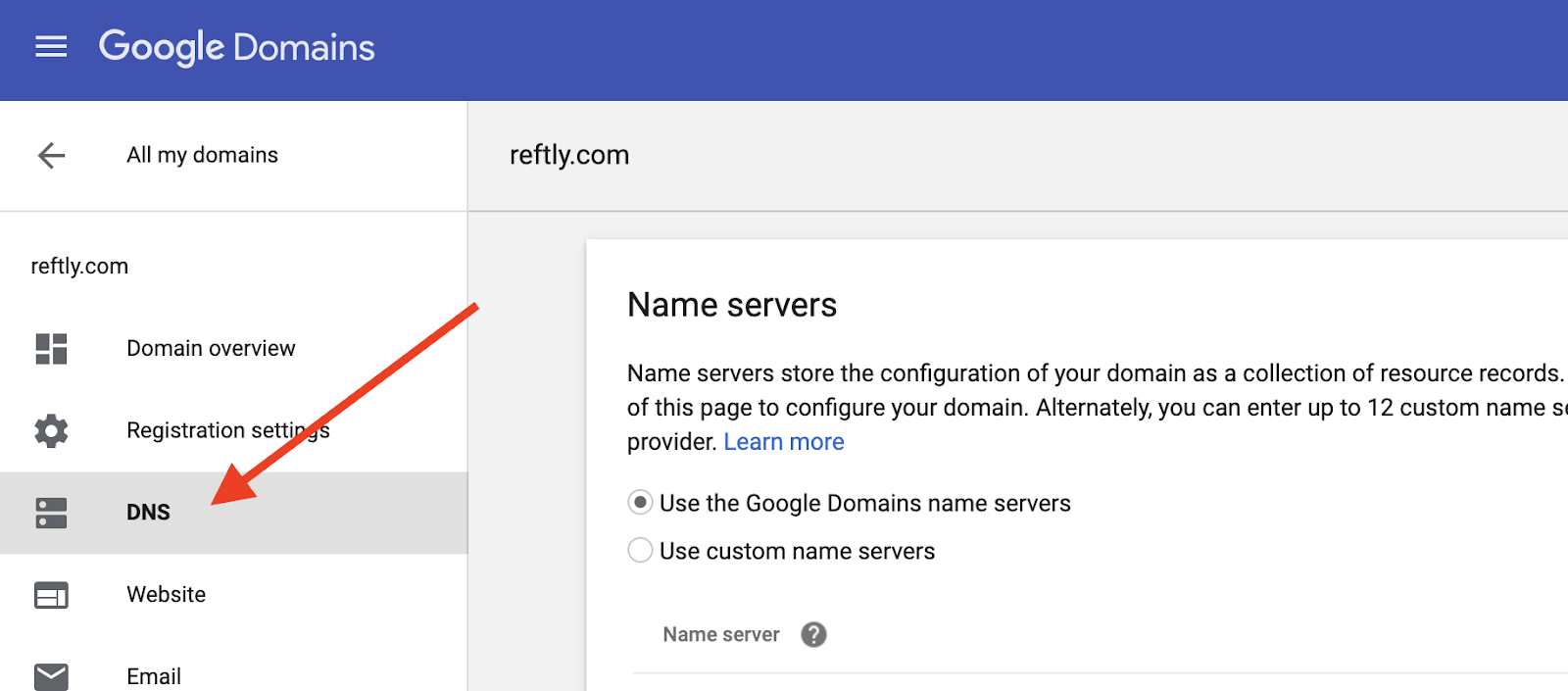Click the Name server column label

(x=721, y=635)
